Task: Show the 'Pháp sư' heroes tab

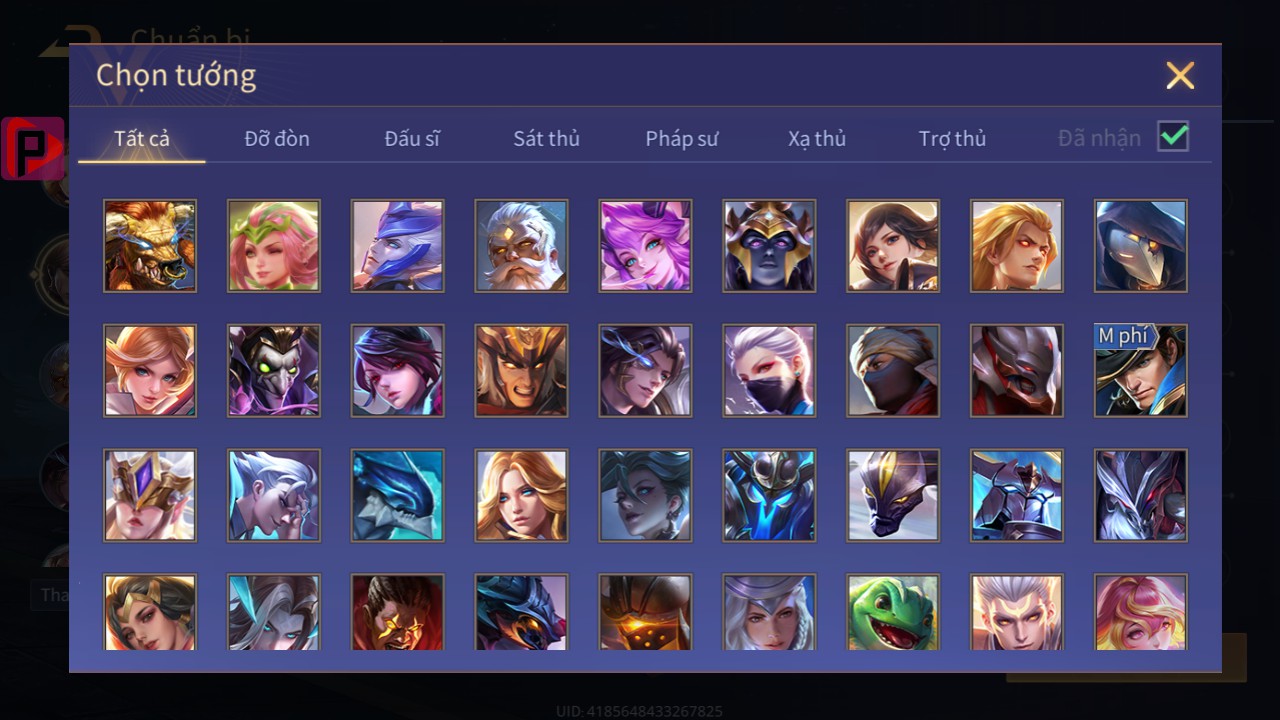Action: [682, 138]
